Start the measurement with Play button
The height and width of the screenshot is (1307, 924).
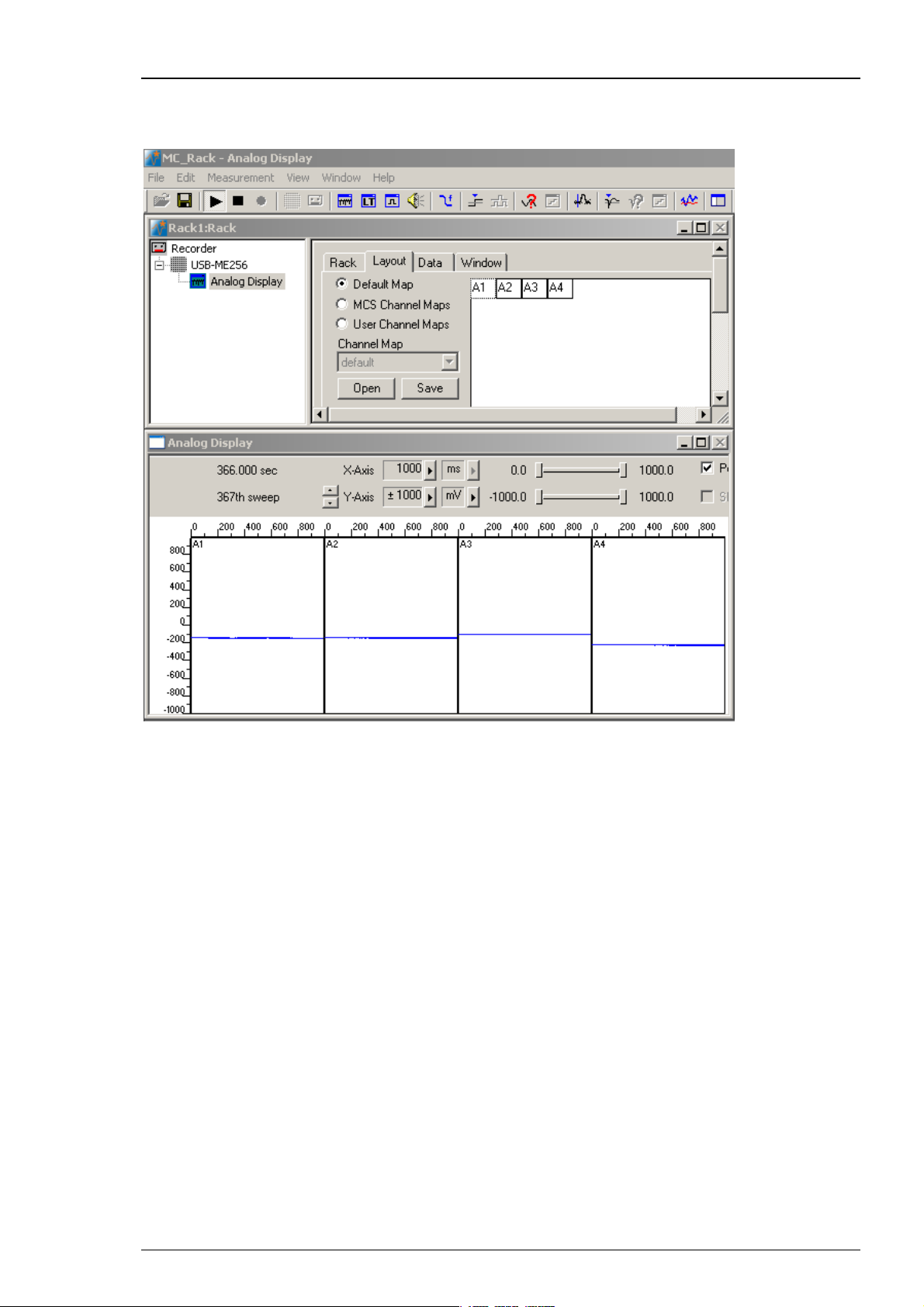point(216,201)
